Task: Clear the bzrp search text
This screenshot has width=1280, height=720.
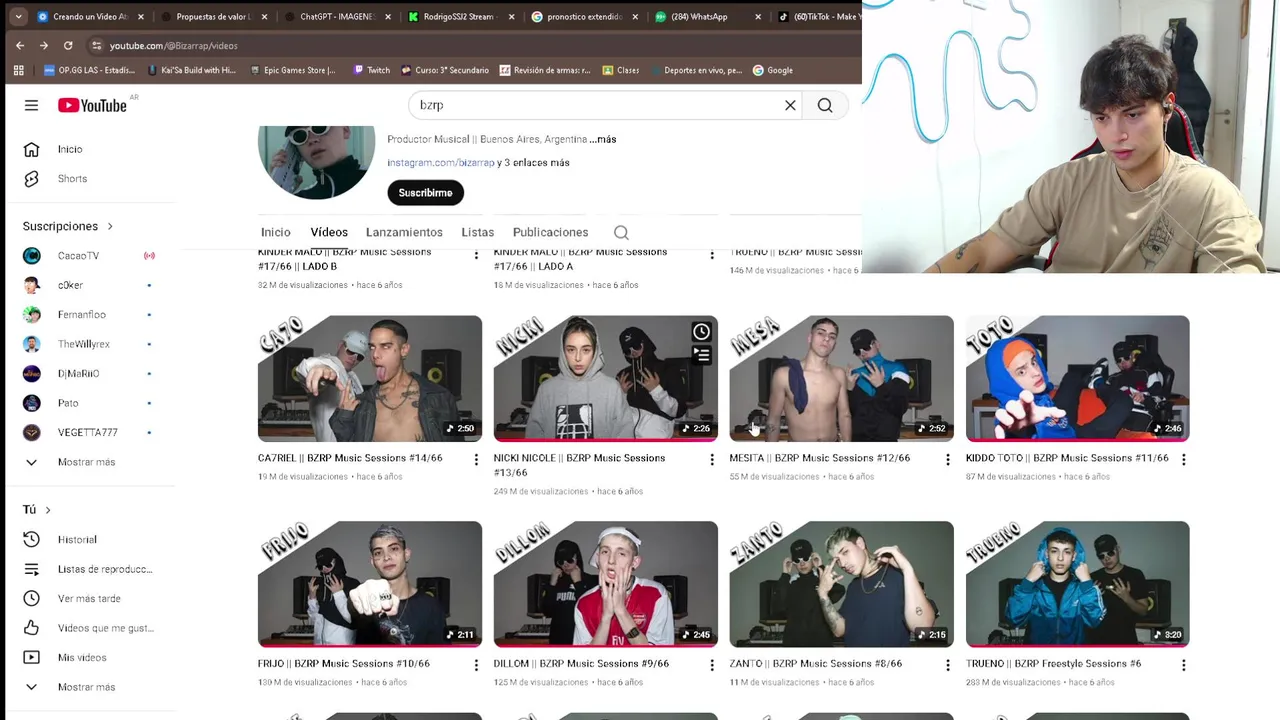Action: point(790,105)
